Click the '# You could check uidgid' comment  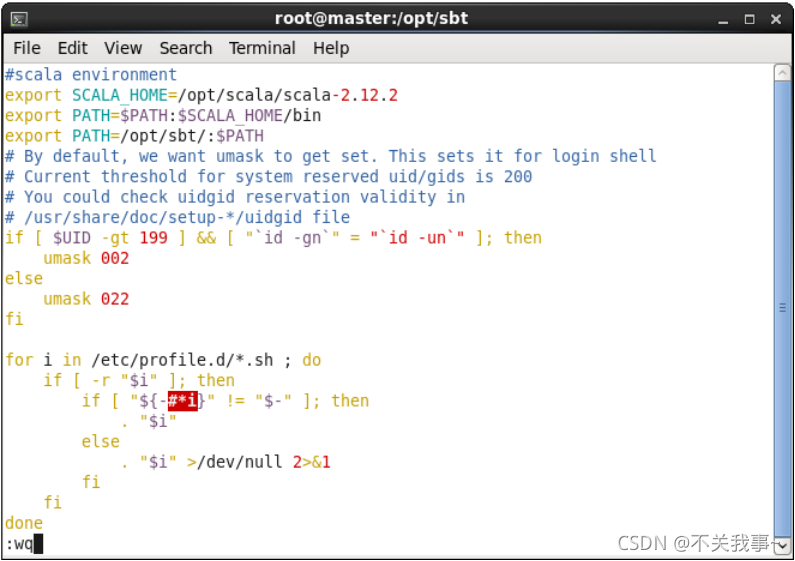point(235,196)
